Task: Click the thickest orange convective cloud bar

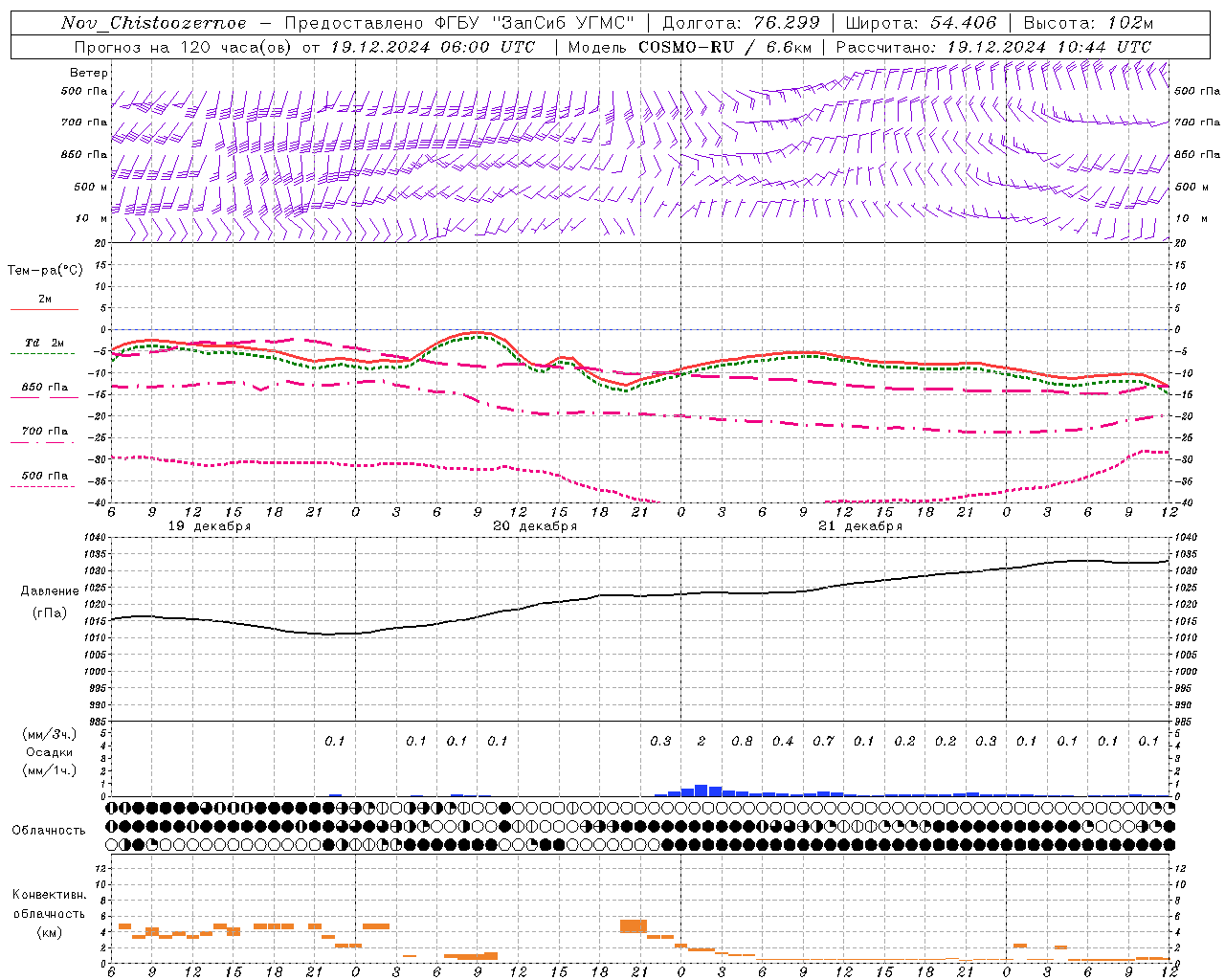Action: (634, 926)
